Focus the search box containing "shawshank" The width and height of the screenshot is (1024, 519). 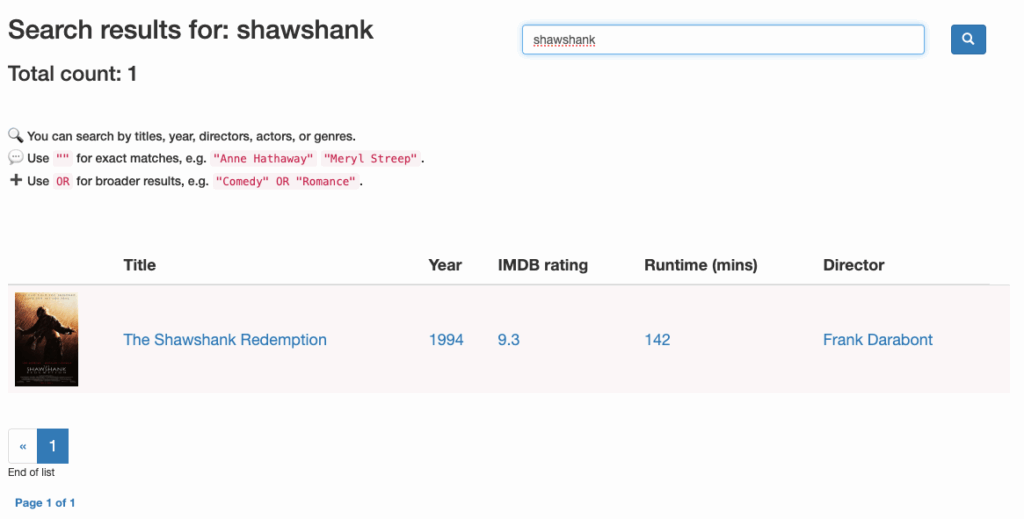[x=722, y=40]
